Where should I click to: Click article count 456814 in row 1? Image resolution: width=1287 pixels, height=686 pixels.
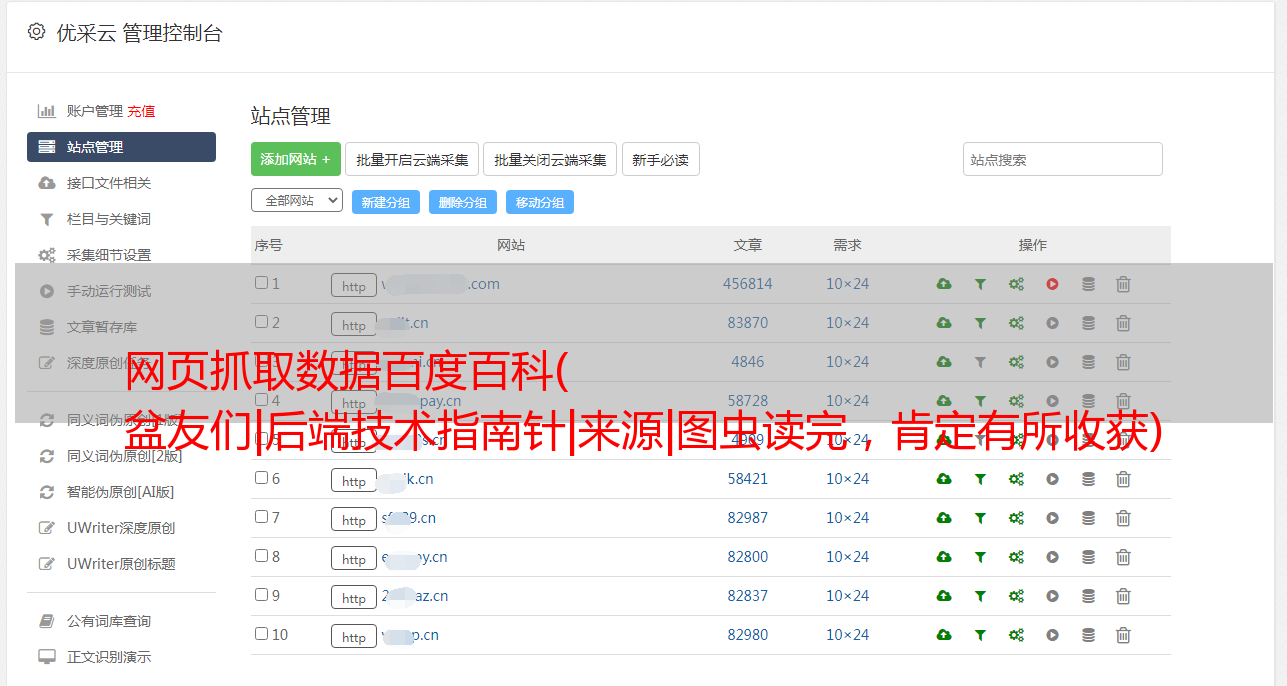pyautogui.click(x=748, y=284)
